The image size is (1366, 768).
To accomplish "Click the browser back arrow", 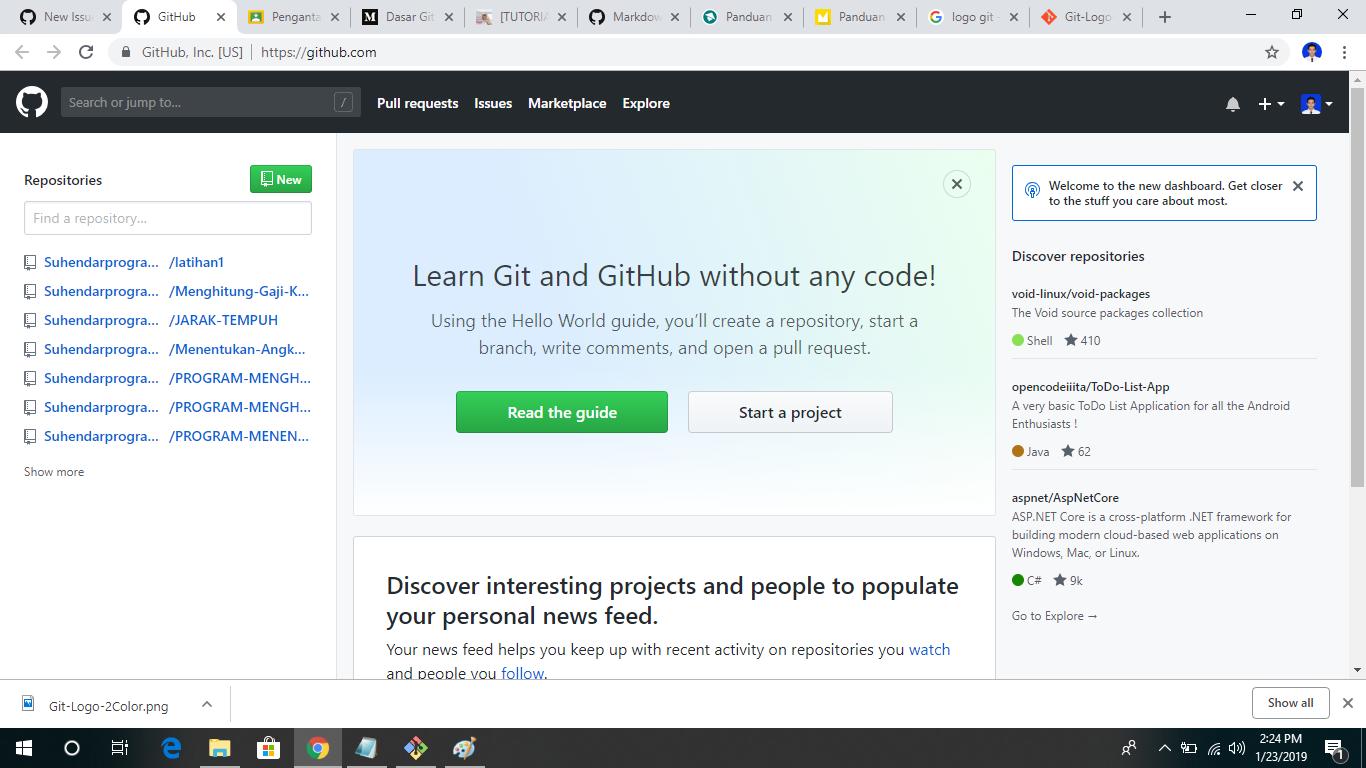I will point(22,52).
